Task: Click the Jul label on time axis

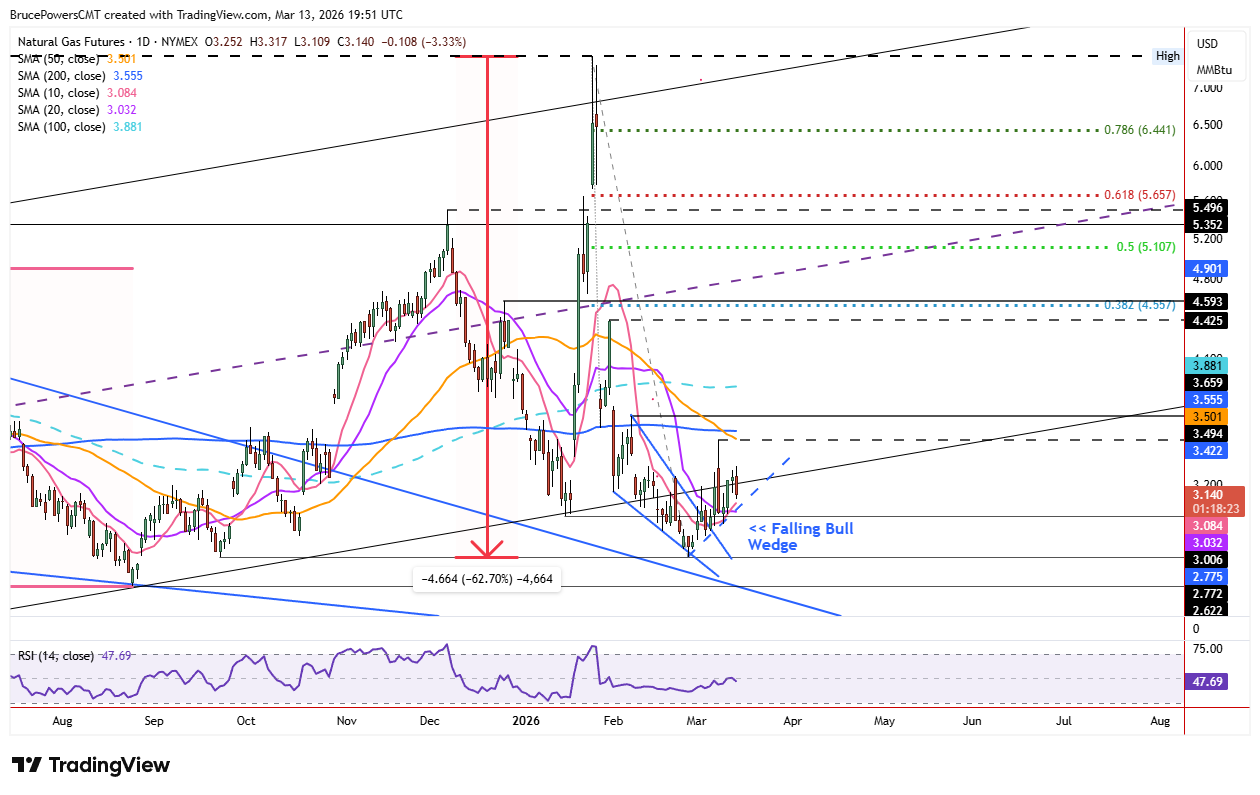Action: (1063, 720)
